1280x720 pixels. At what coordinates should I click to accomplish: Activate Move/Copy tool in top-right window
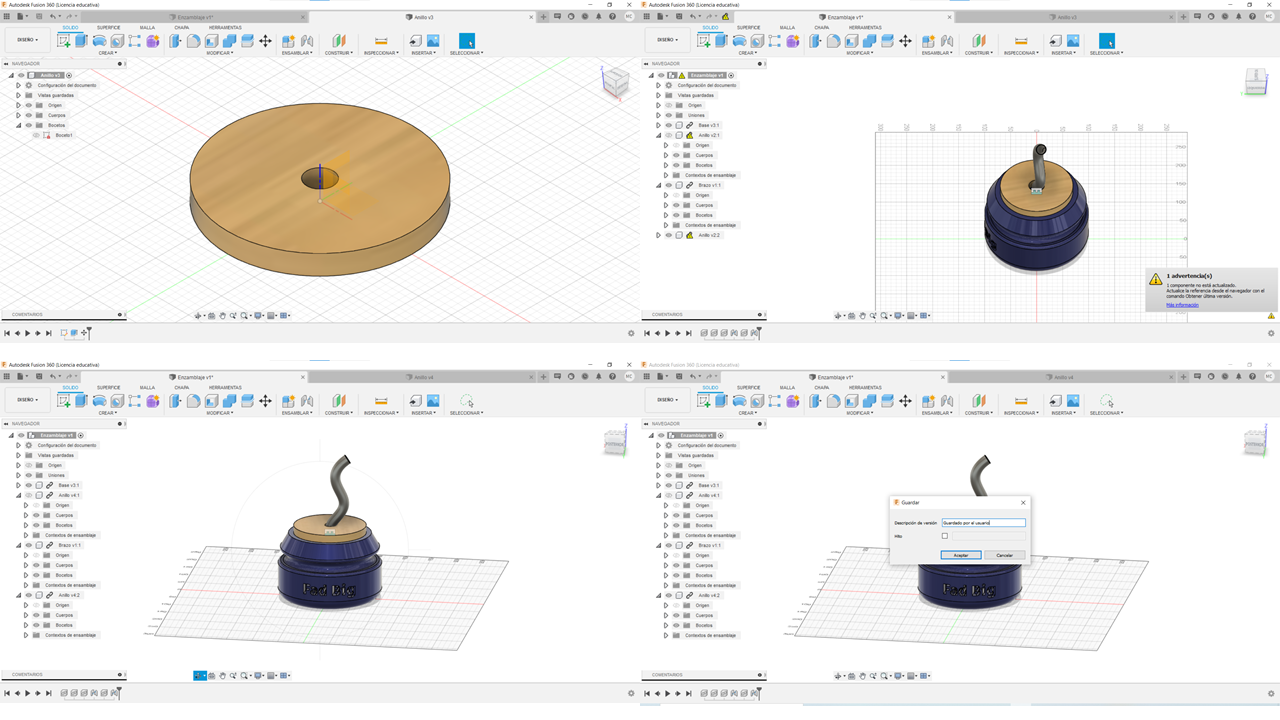905,41
